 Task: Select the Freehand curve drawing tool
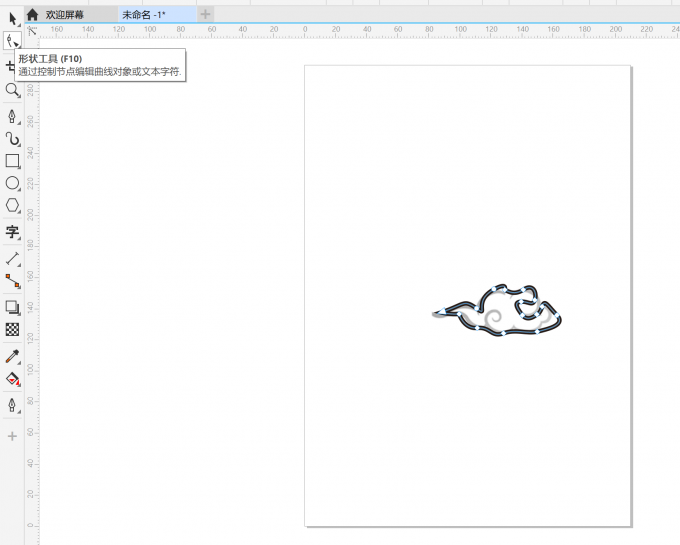[x=12, y=115]
